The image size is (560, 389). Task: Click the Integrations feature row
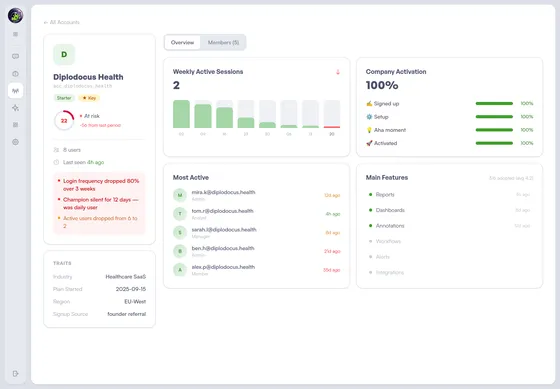point(449,273)
